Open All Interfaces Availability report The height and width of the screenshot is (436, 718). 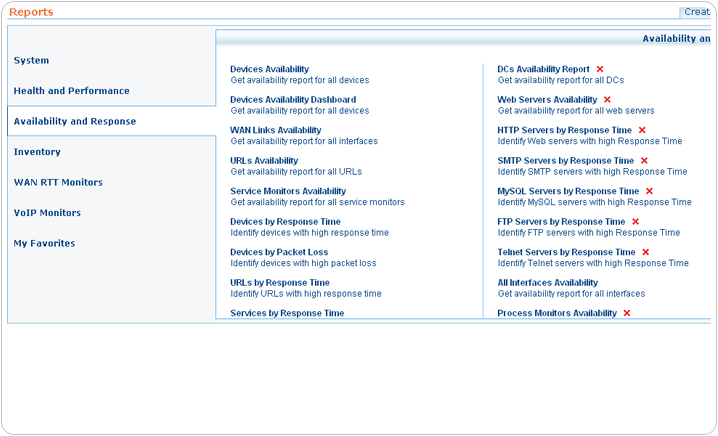point(548,283)
